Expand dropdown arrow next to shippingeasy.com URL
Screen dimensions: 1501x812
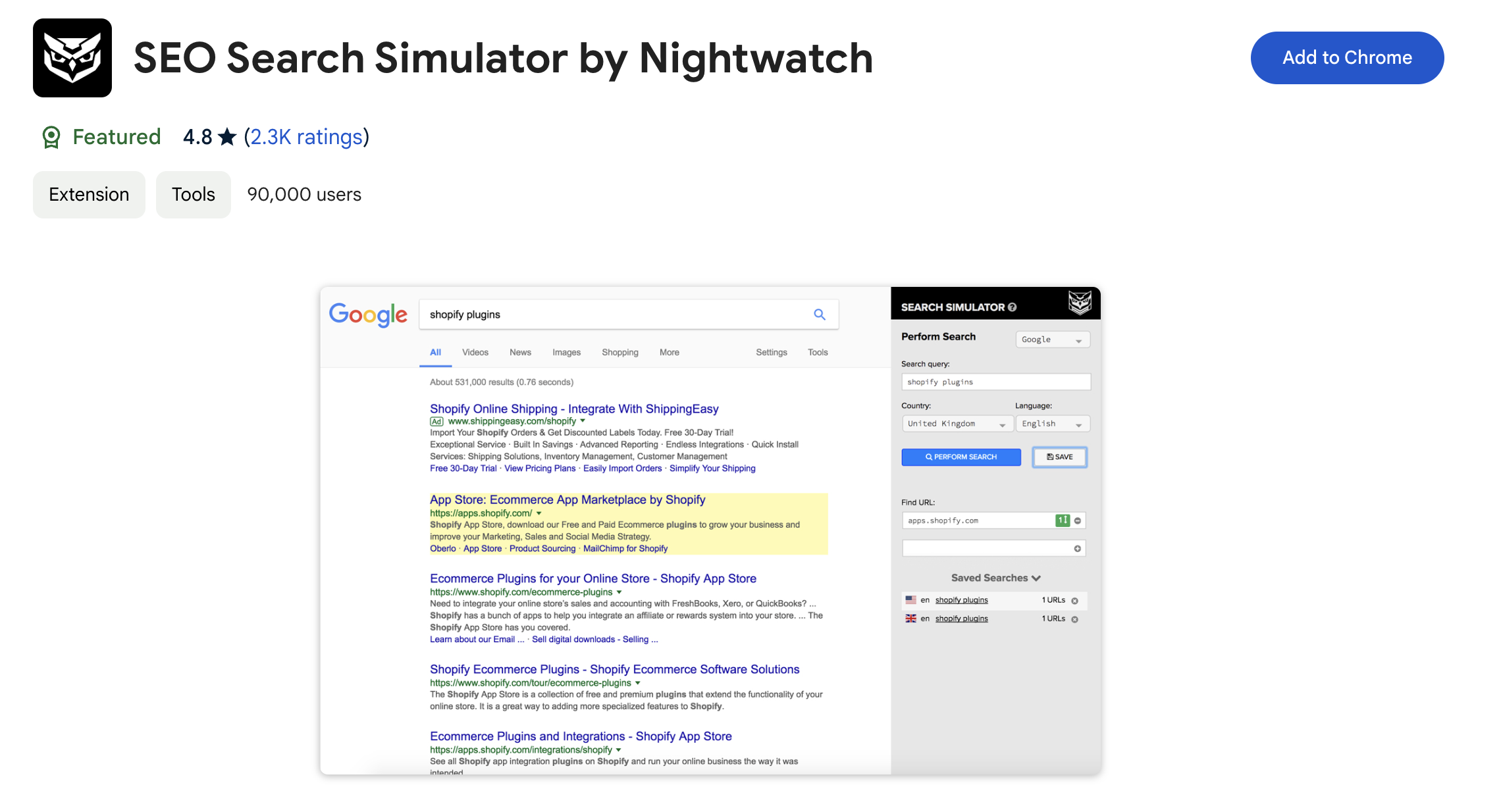tap(583, 421)
